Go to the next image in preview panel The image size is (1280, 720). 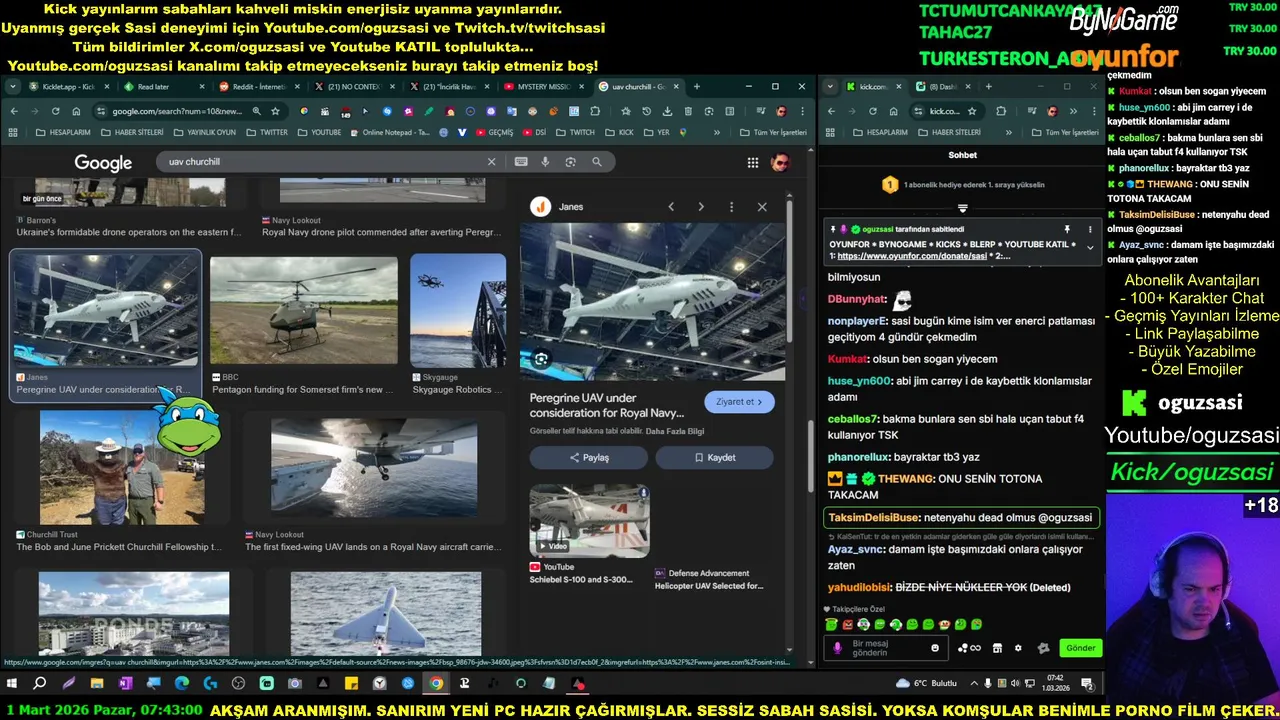(x=701, y=207)
